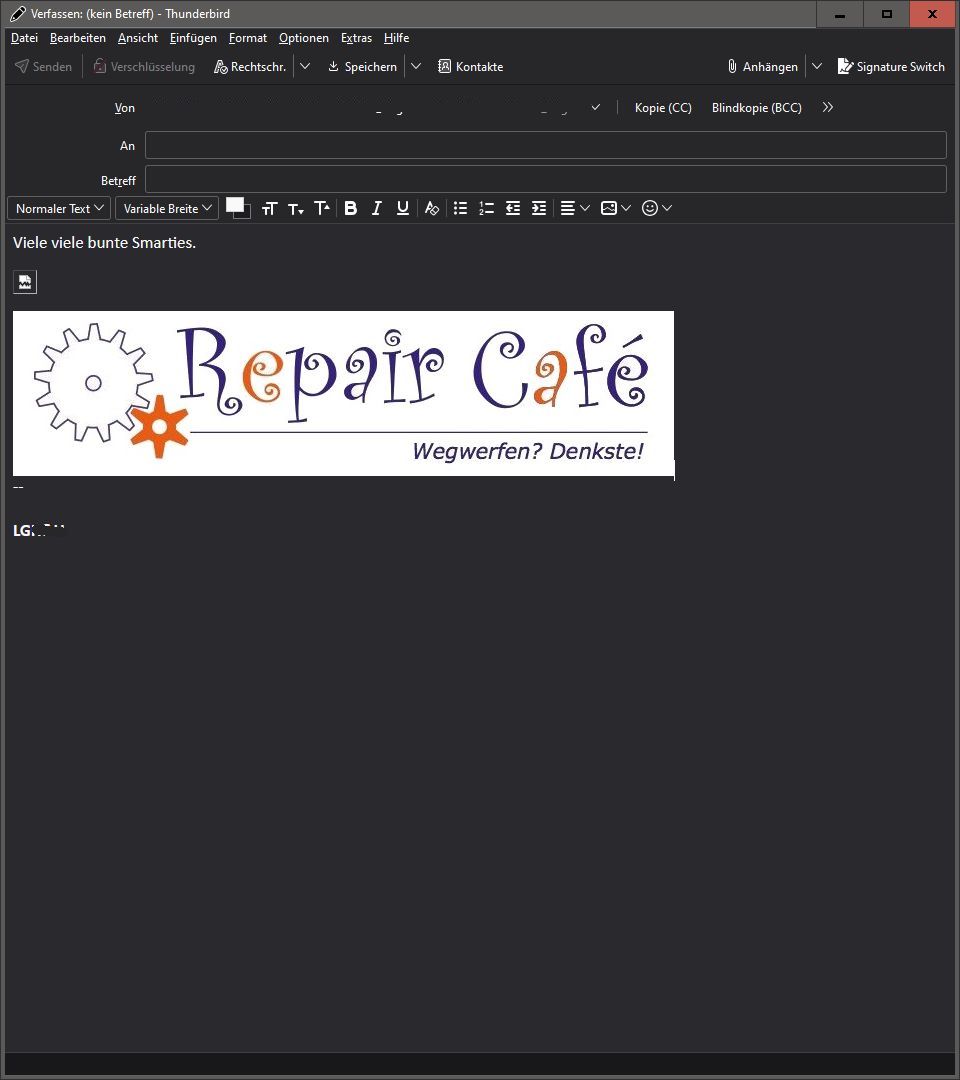Open the Extras menu
This screenshot has width=960, height=1080.
pos(356,38)
